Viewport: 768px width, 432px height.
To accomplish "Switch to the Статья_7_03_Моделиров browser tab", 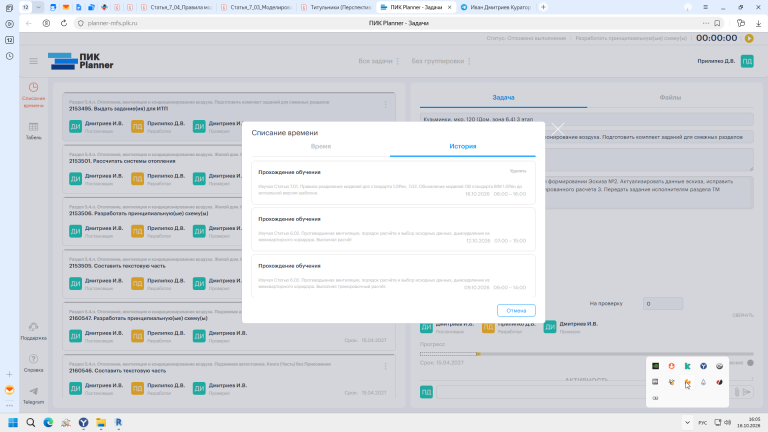I will [256, 7].
